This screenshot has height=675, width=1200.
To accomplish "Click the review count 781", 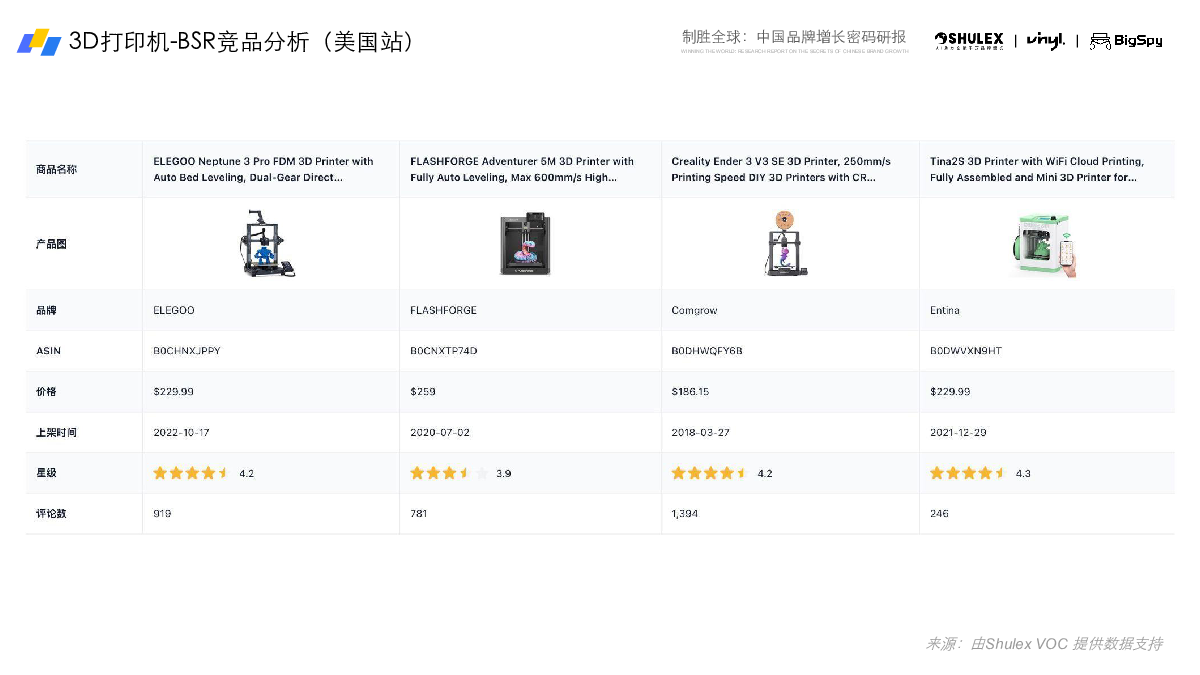I will click(x=419, y=514).
